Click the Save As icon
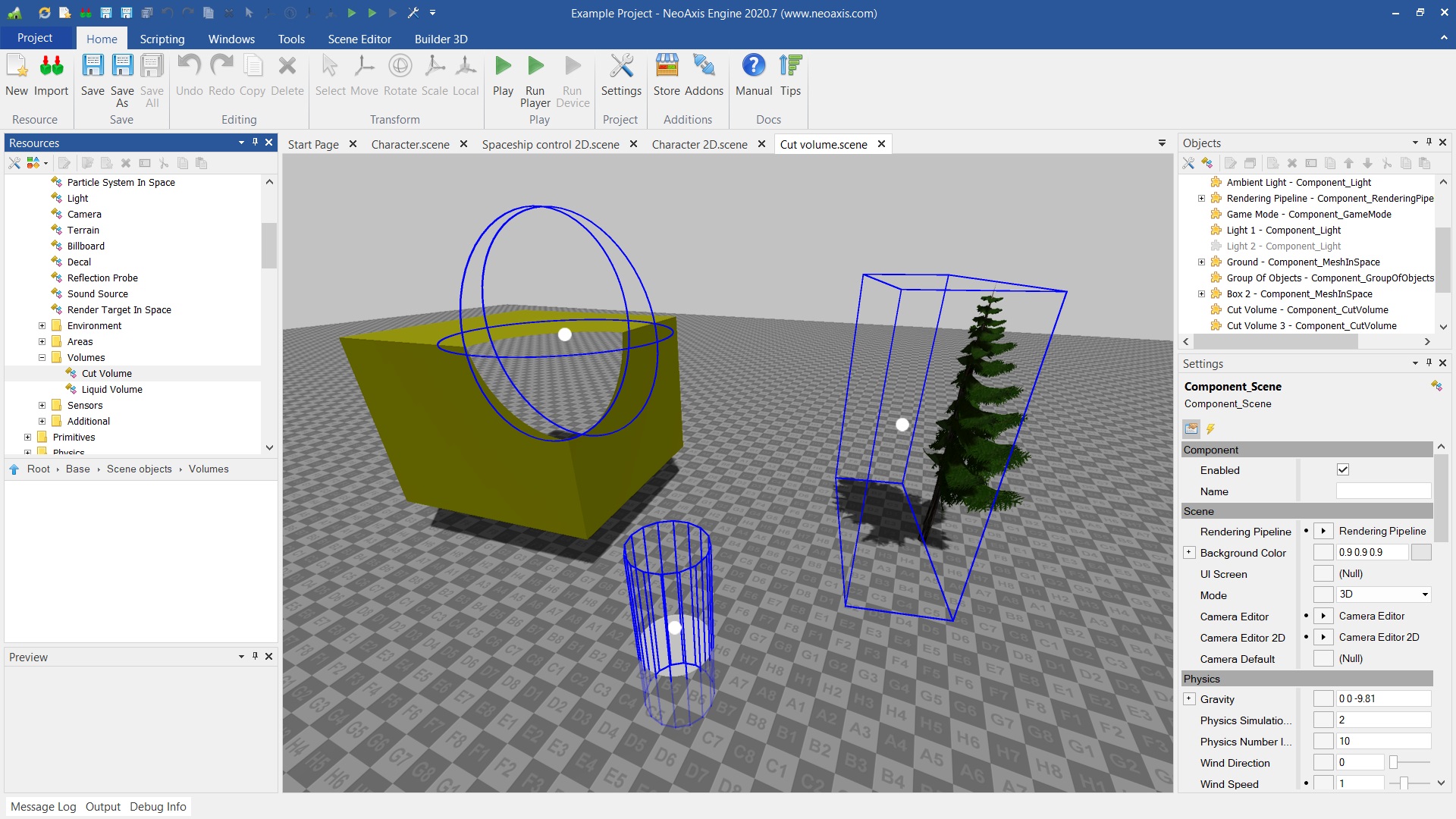1456x819 pixels. pyautogui.click(x=122, y=67)
